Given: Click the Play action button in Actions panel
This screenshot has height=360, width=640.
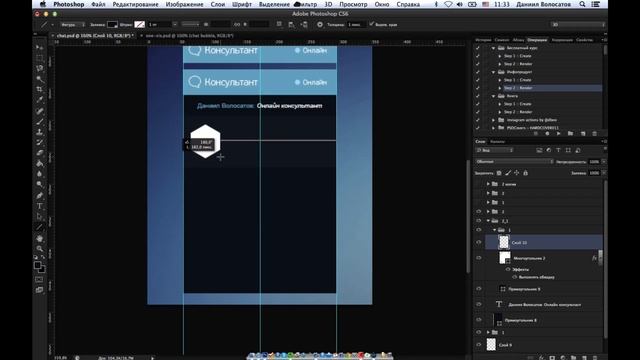Looking at the screenshot, I should pyautogui.click(x=558, y=133).
